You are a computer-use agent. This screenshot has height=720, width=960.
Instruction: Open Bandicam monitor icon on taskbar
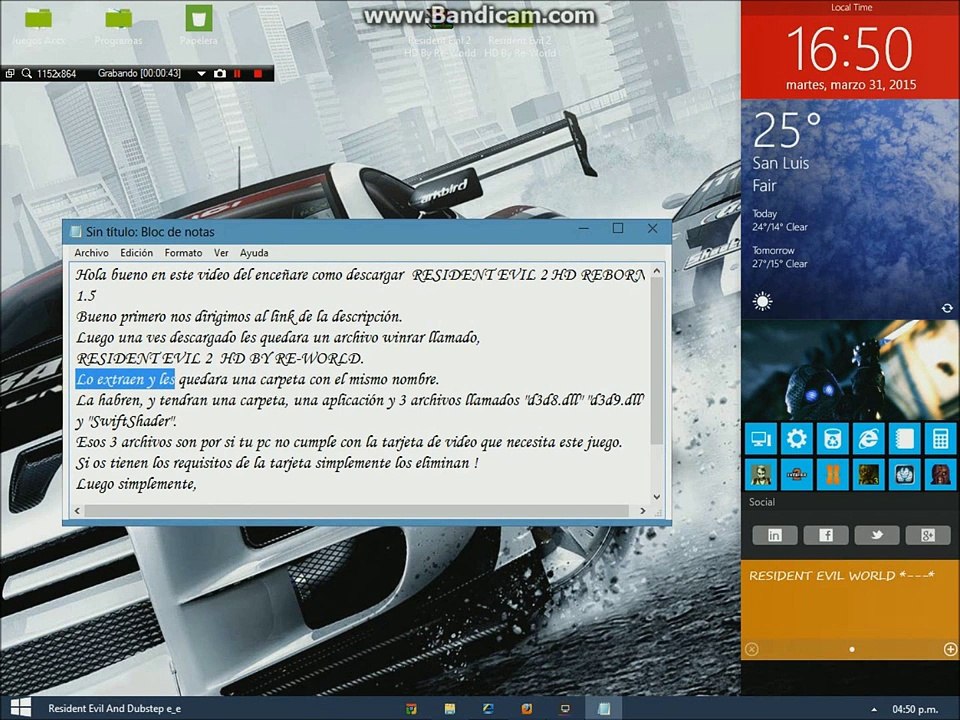click(564, 708)
